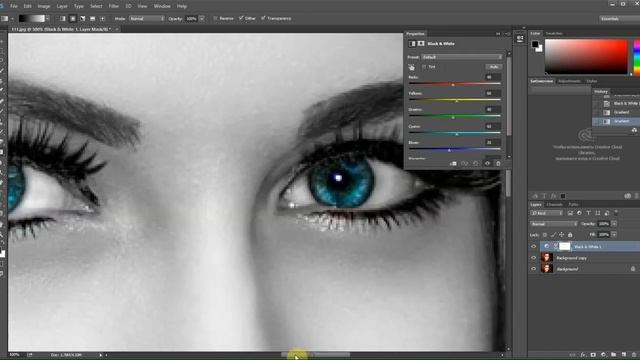Click add layer mask icon
The image size is (640, 360).
pyautogui.click(x=593, y=355)
